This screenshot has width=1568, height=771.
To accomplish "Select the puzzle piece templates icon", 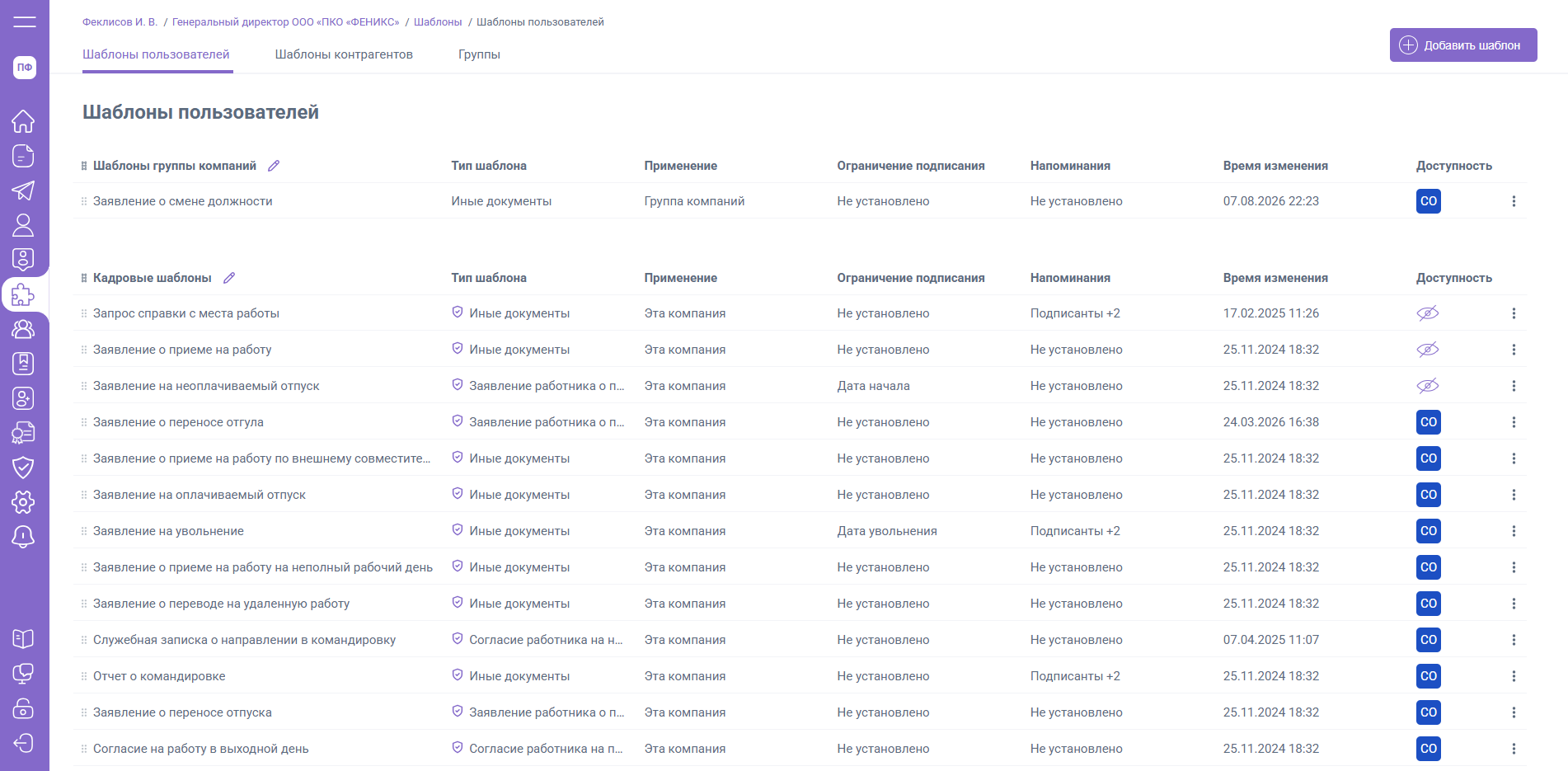I will click(23, 294).
